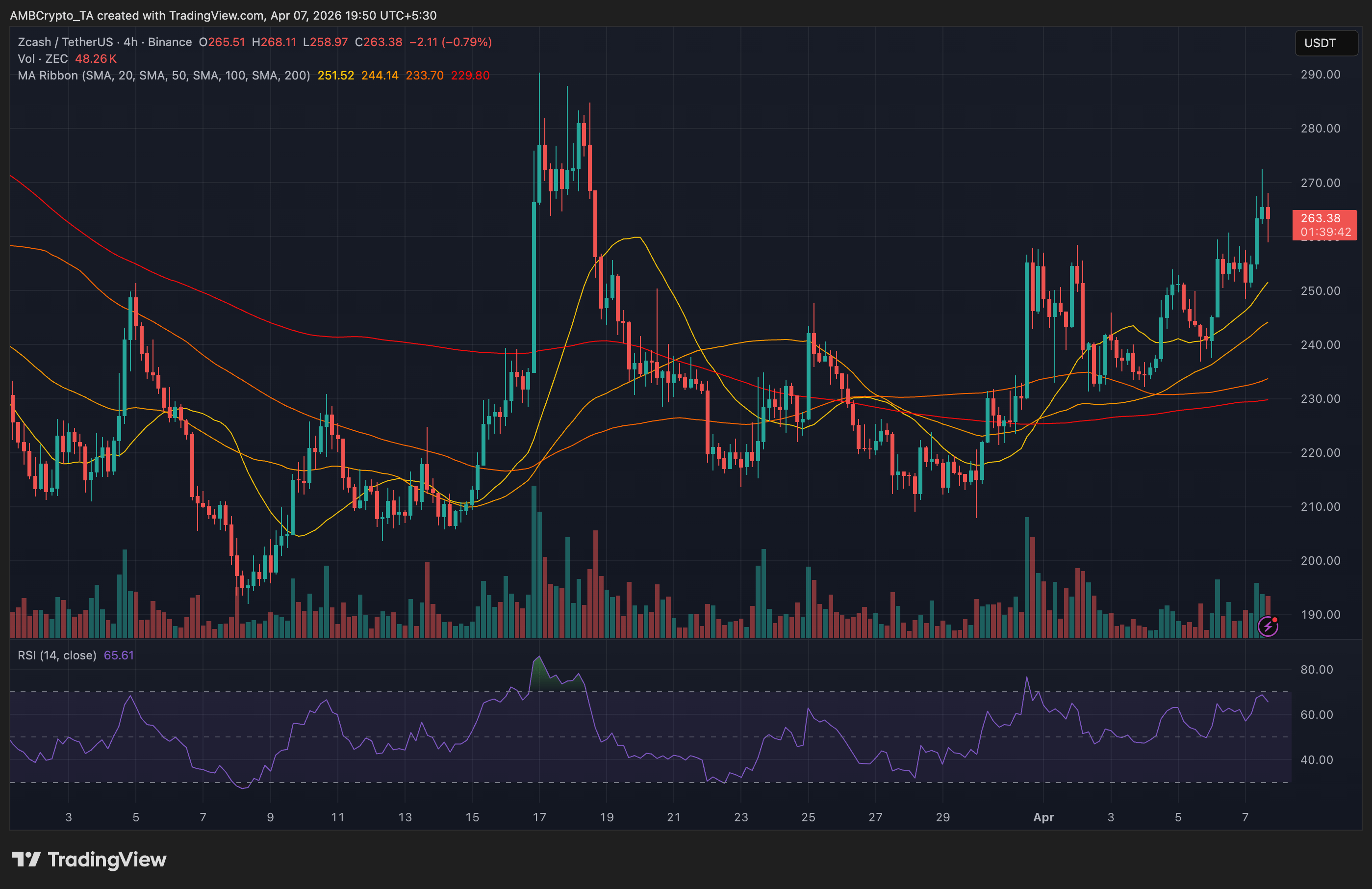Click the RSI value 65.61
Screen dimensions: 1372x889
[119, 655]
